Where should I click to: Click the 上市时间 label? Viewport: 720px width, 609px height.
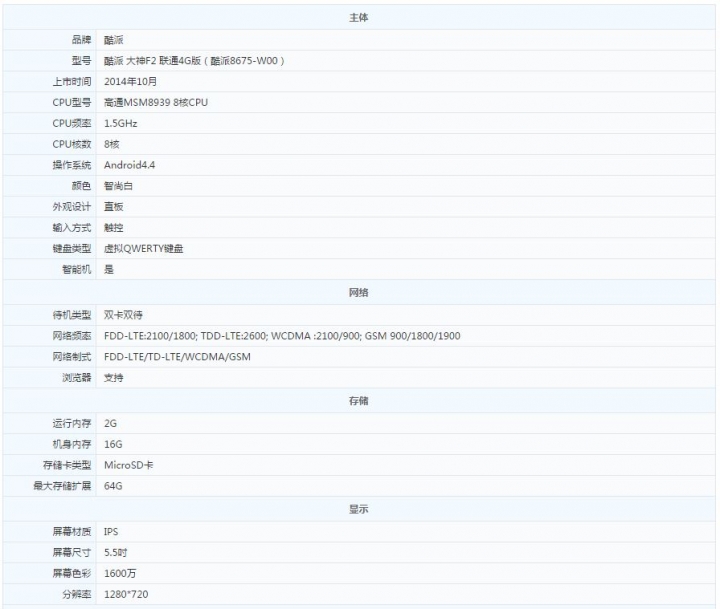click(x=72, y=82)
